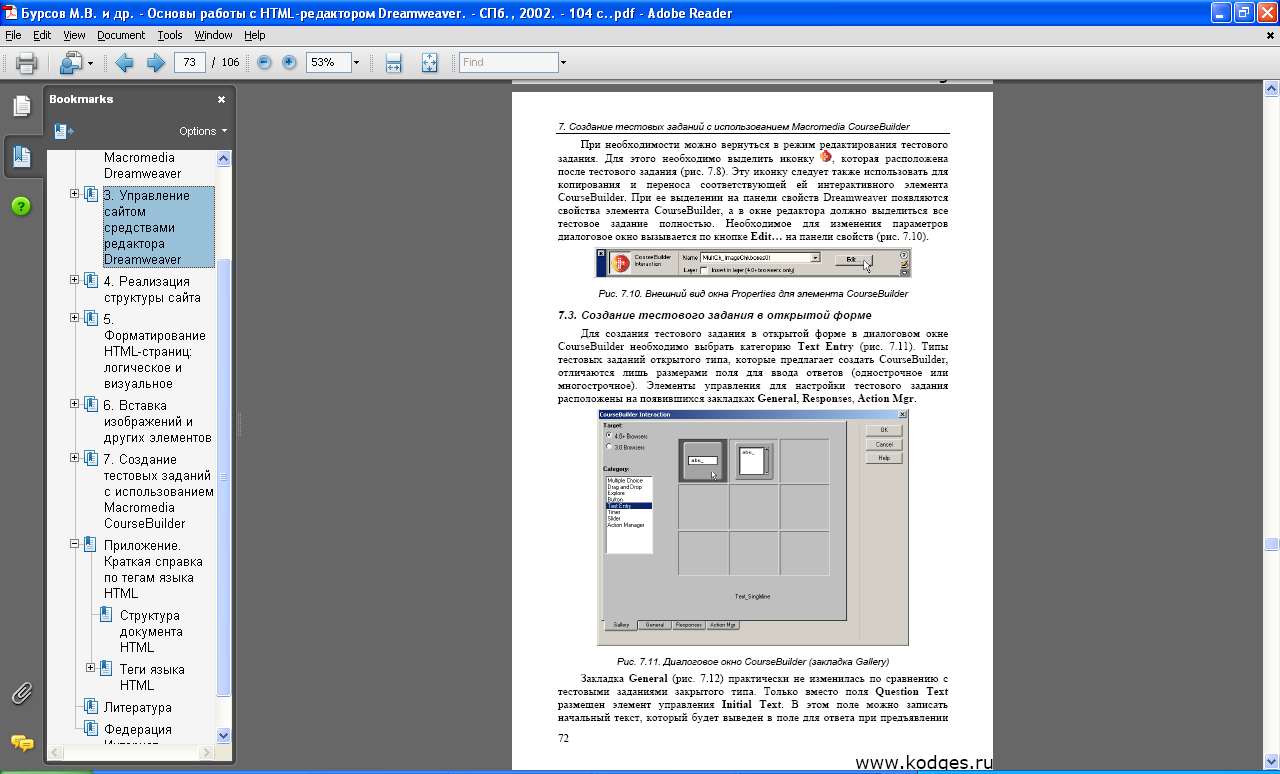Viewport: 1280px width, 774px height.
Task: Open the Pages navigation panel icon
Action: (21, 106)
